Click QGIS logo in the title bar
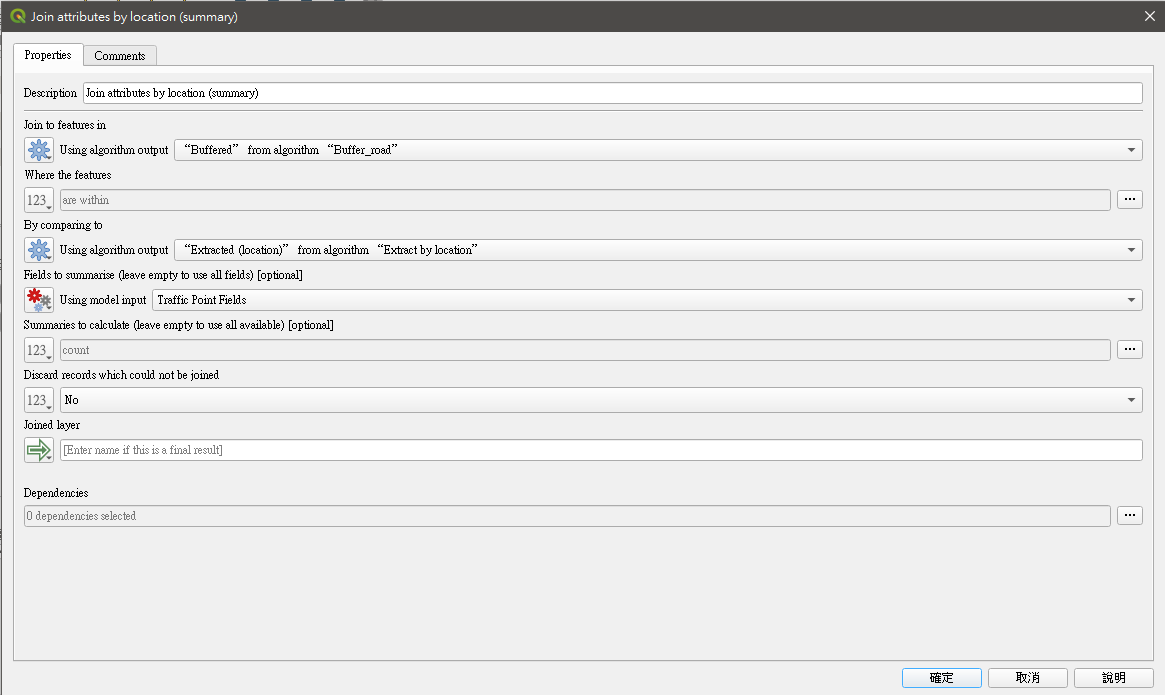 pyautogui.click(x=17, y=16)
